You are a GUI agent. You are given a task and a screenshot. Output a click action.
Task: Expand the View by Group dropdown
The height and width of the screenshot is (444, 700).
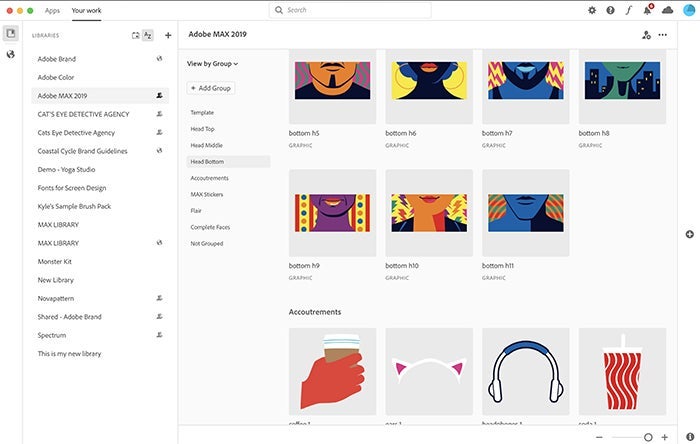point(212,64)
